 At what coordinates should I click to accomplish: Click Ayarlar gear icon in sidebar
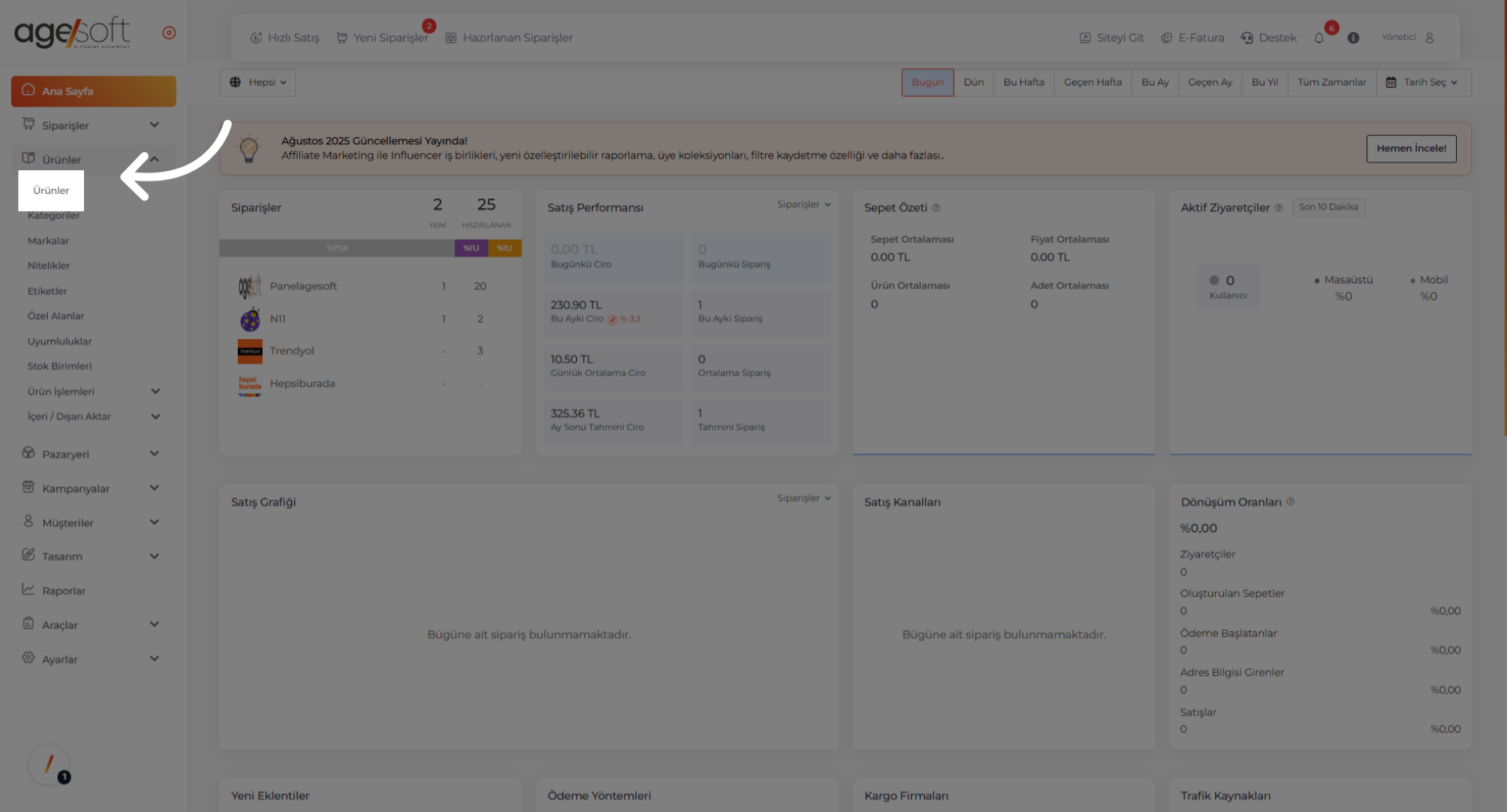pyautogui.click(x=28, y=657)
